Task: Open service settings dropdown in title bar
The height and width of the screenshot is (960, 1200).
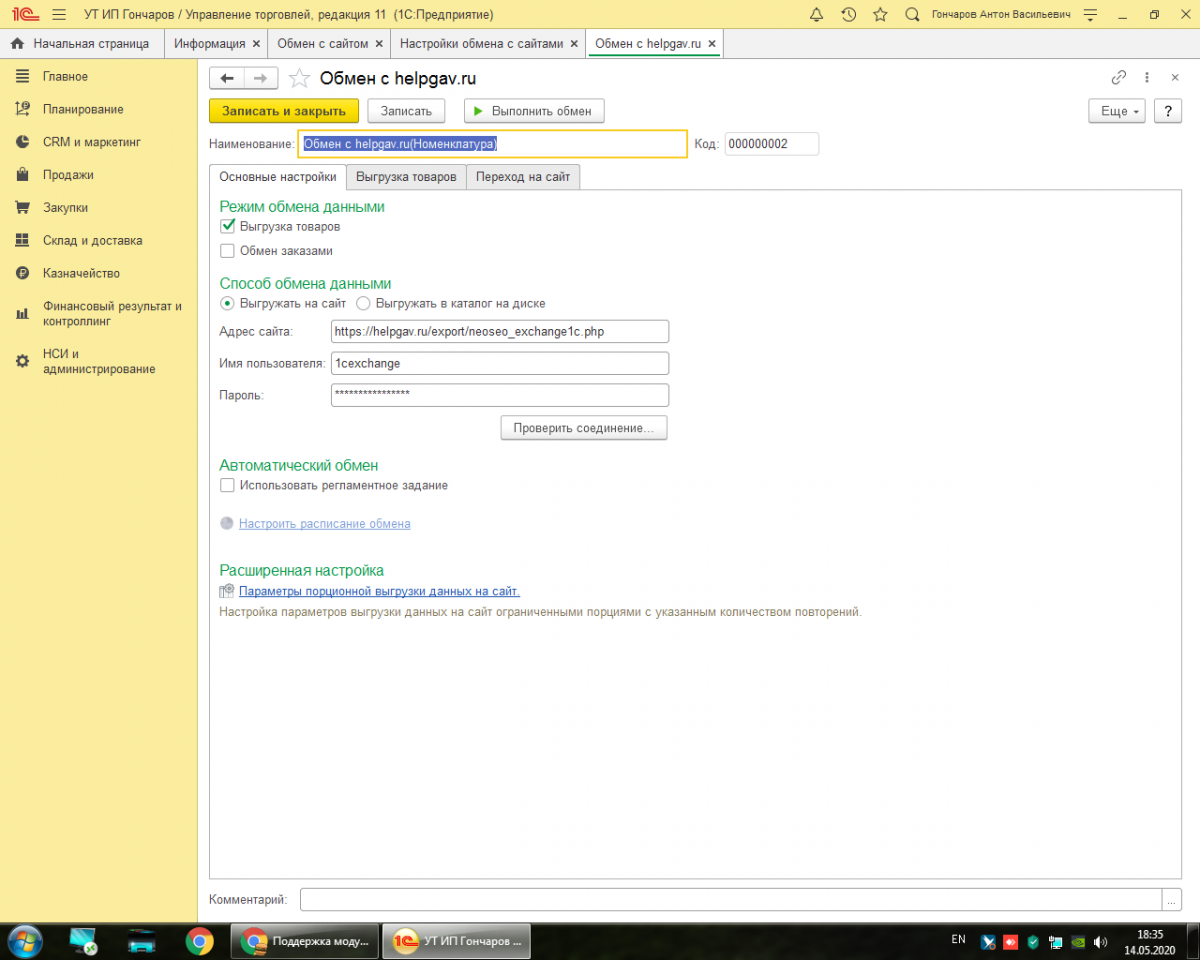Action: coord(1091,15)
